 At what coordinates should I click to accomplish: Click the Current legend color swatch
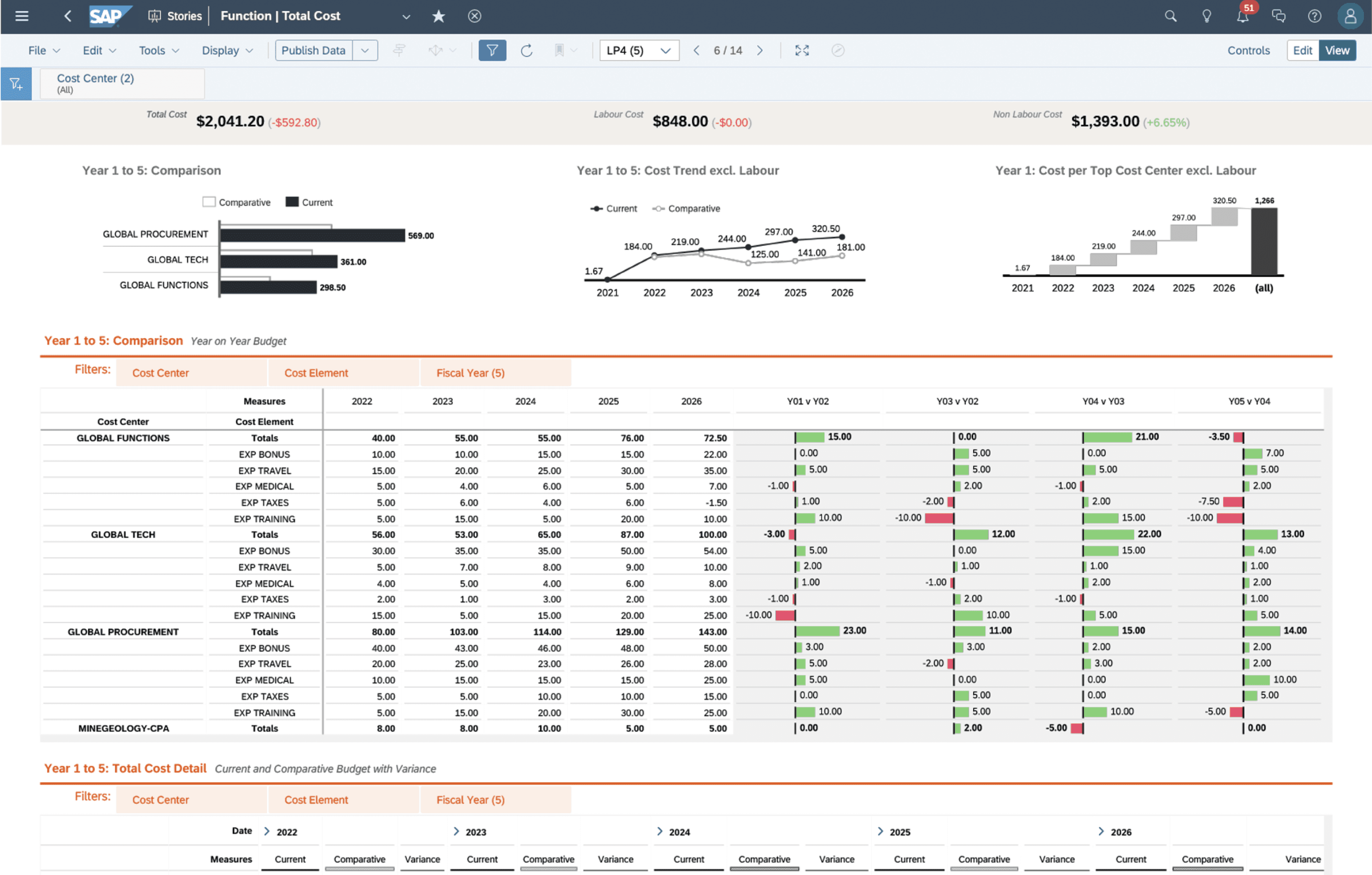(x=292, y=202)
